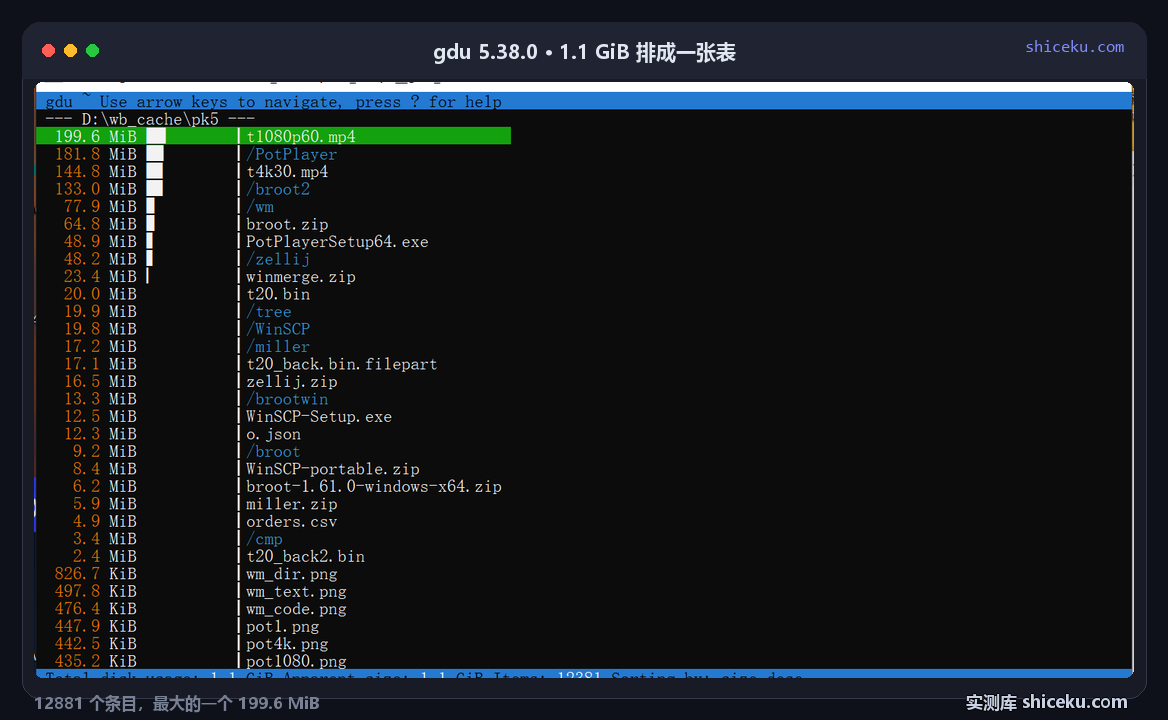Click the 826.7 KiB size value
Viewport: 1168px width, 720px height.
(95, 574)
